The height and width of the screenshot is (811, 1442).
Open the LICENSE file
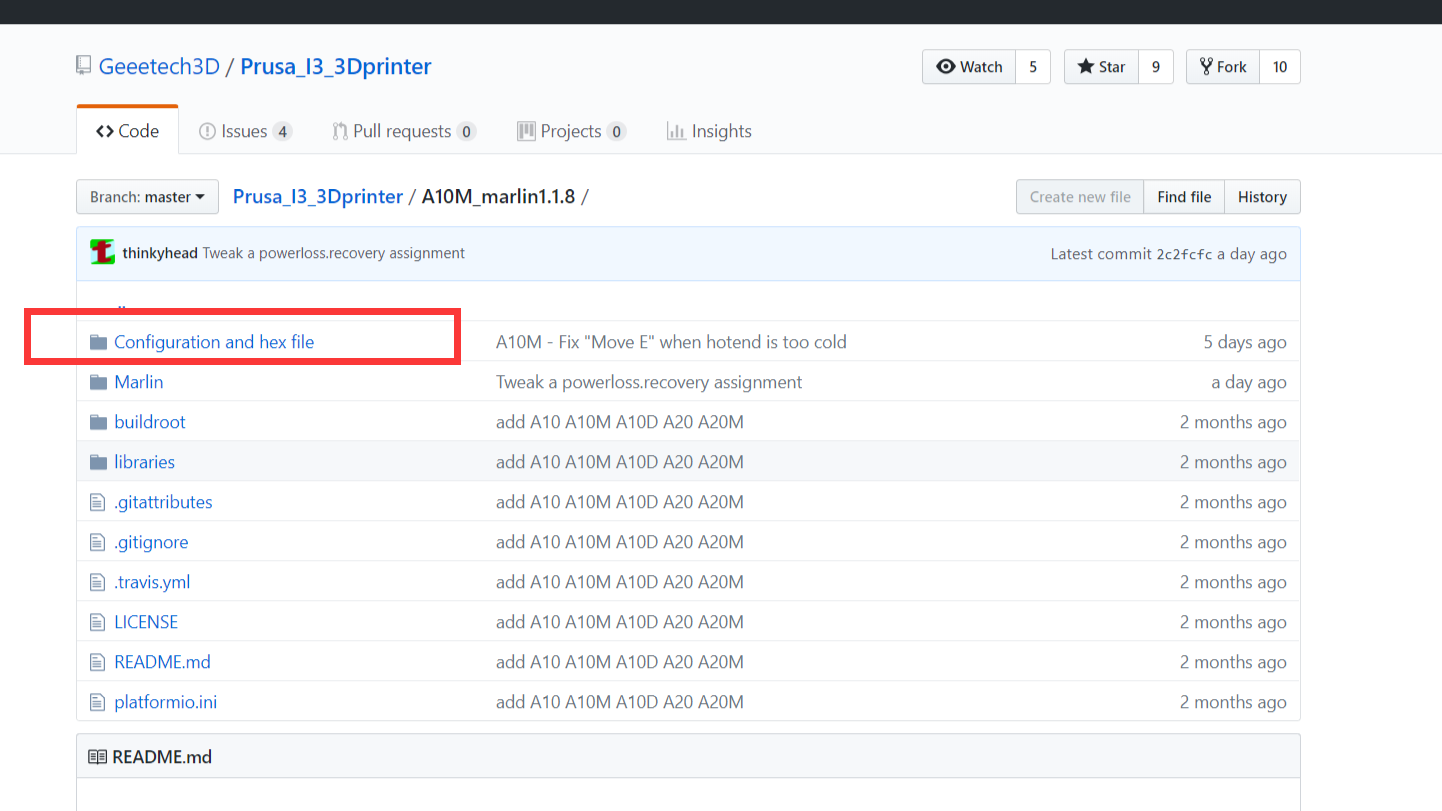point(146,622)
